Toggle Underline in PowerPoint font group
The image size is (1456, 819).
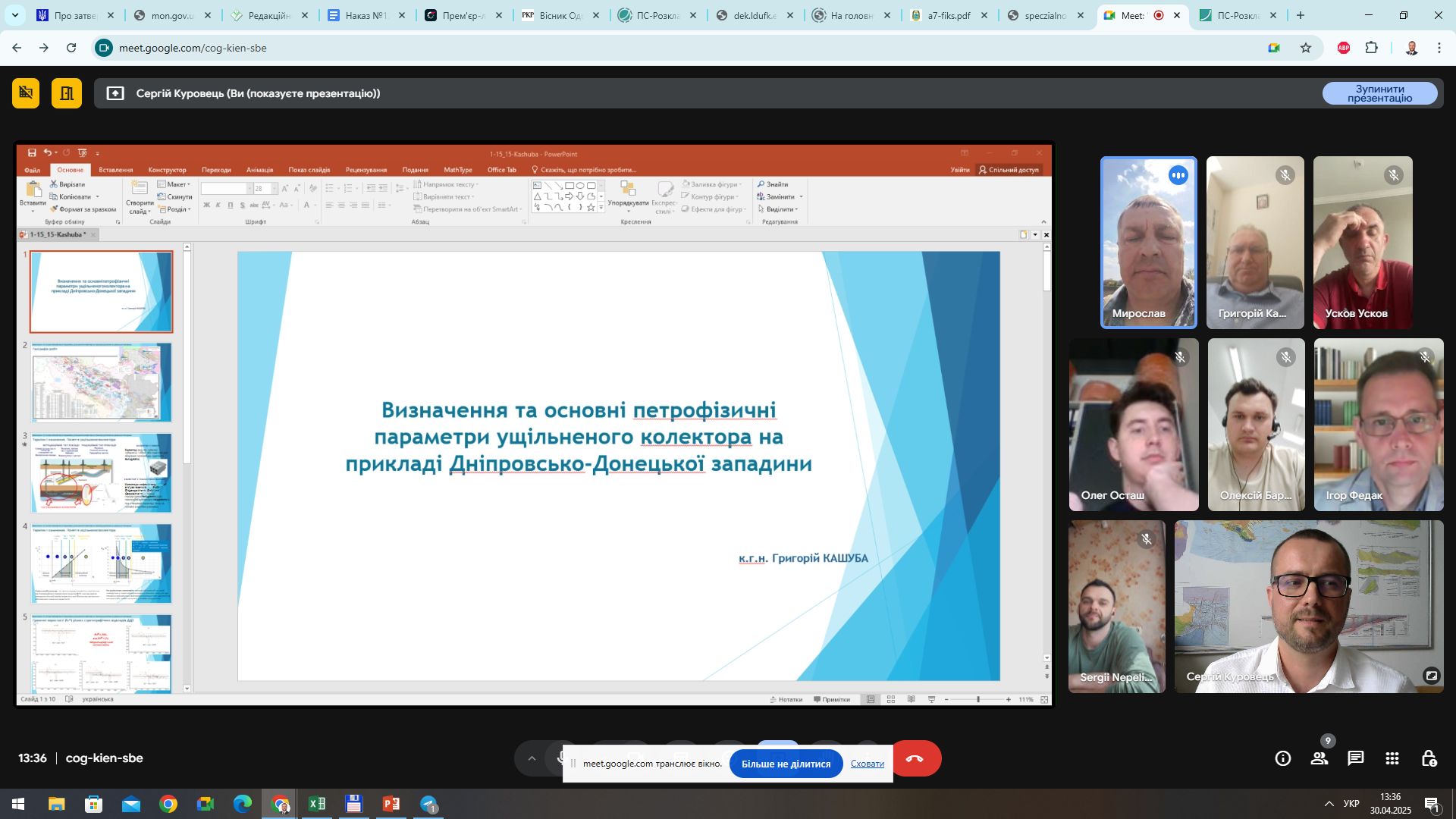pyautogui.click(x=231, y=205)
